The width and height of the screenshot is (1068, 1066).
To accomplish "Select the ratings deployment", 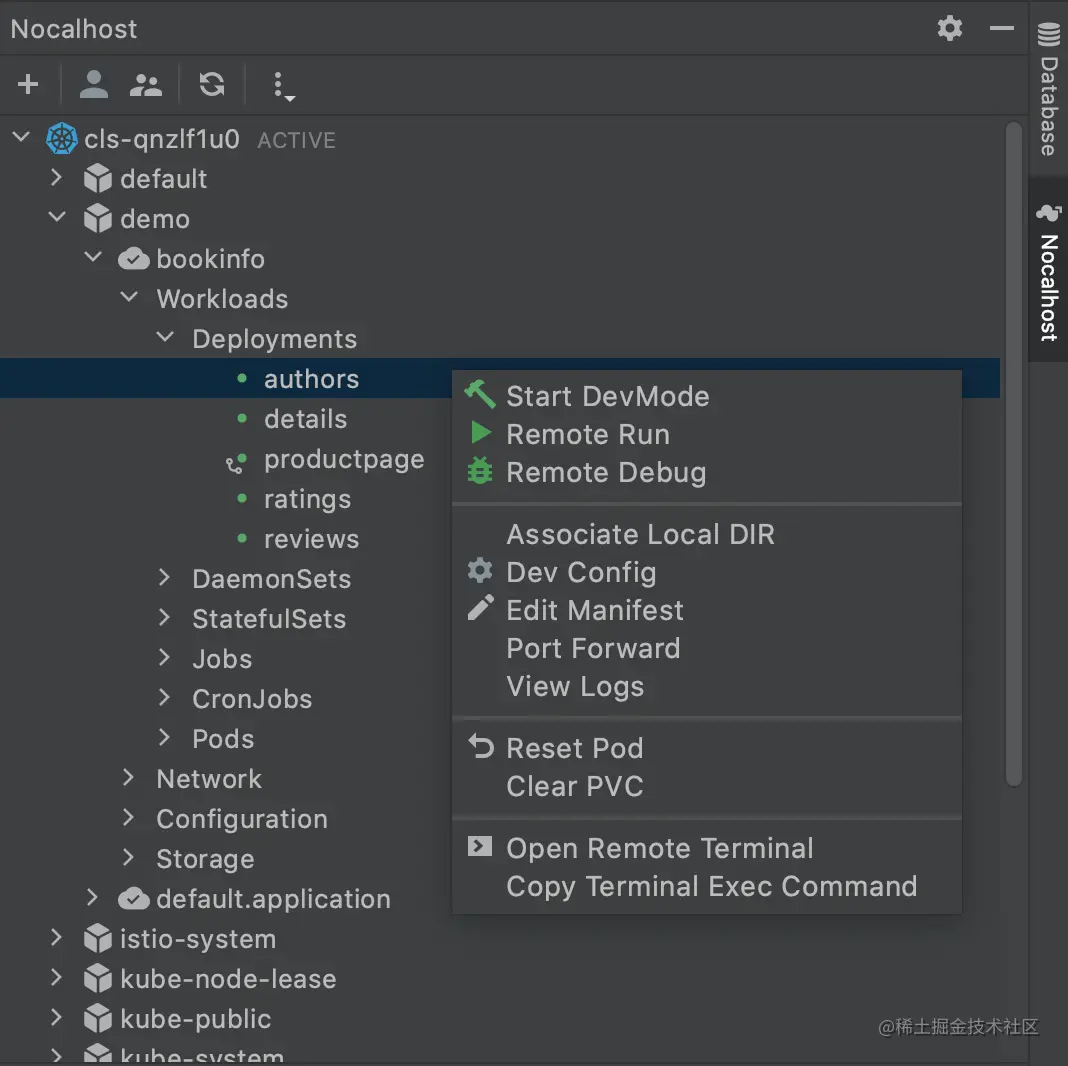I will point(307,499).
